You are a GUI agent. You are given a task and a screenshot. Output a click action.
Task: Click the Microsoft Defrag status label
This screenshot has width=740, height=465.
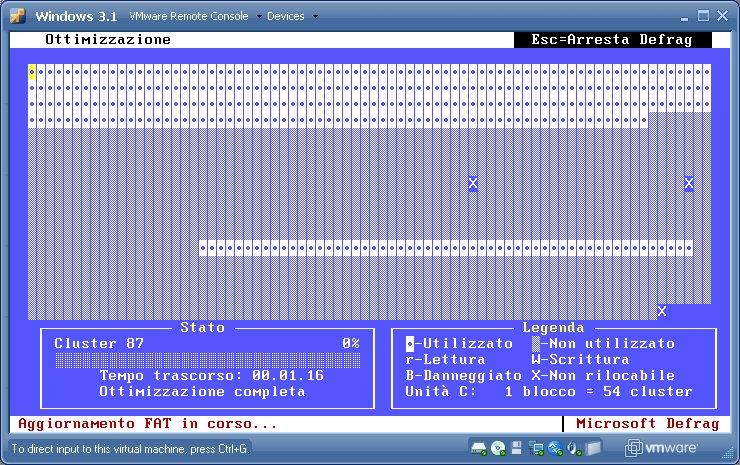point(646,423)
